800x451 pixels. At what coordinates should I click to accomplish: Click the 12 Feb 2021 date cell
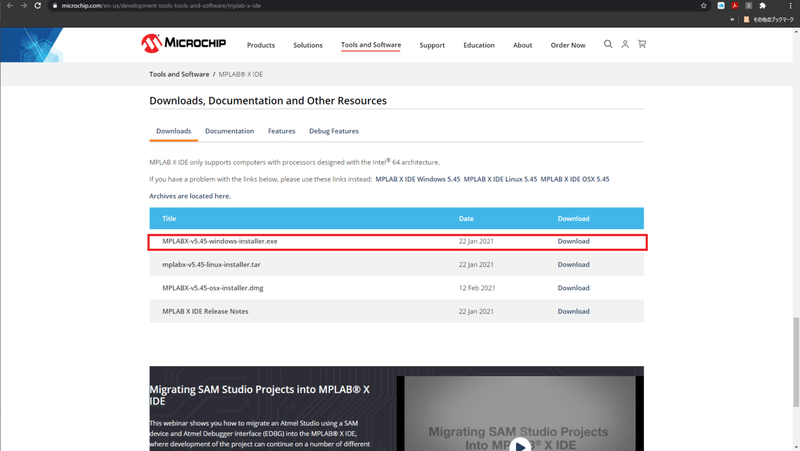(x=477, y=288)
